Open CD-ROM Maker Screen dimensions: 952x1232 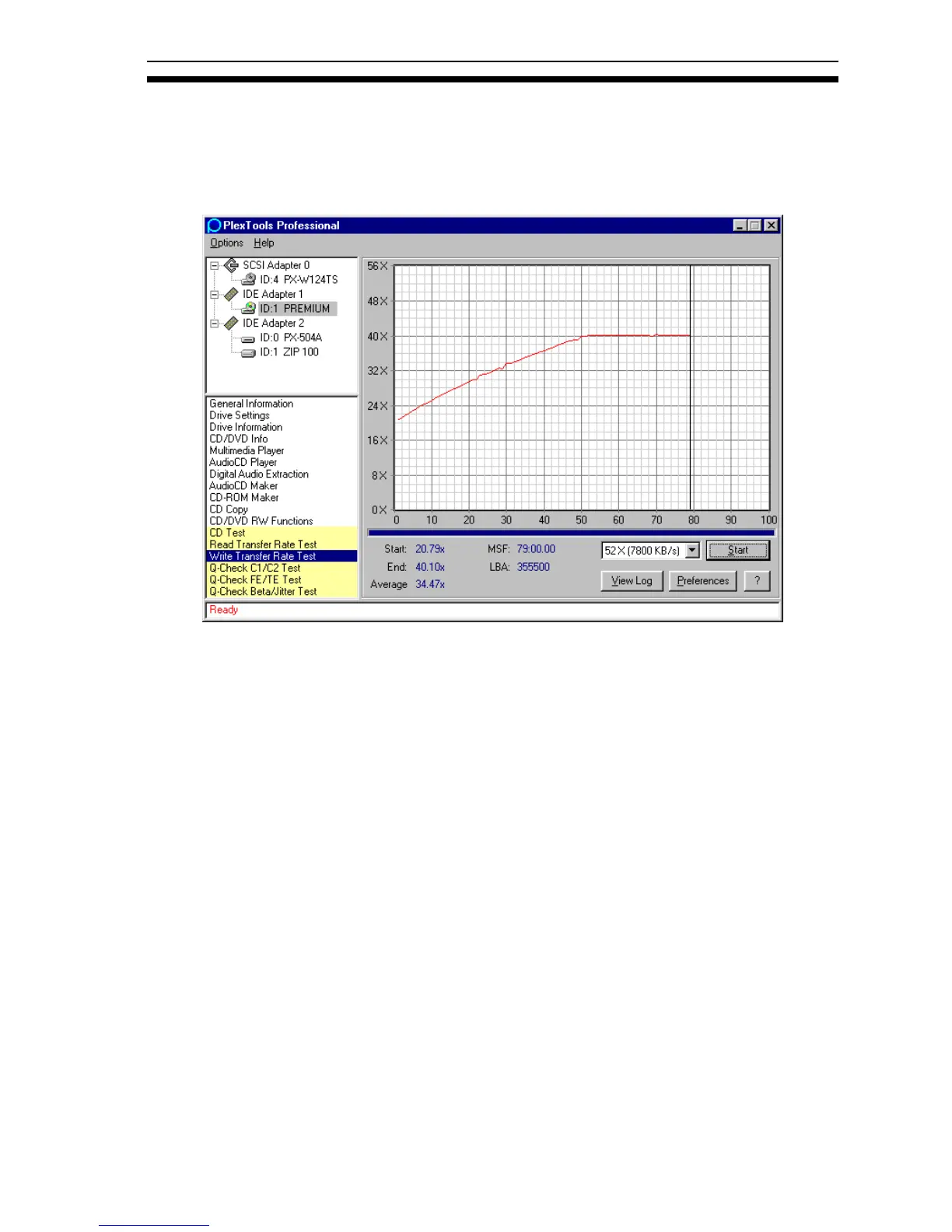(x=244, y=498)
